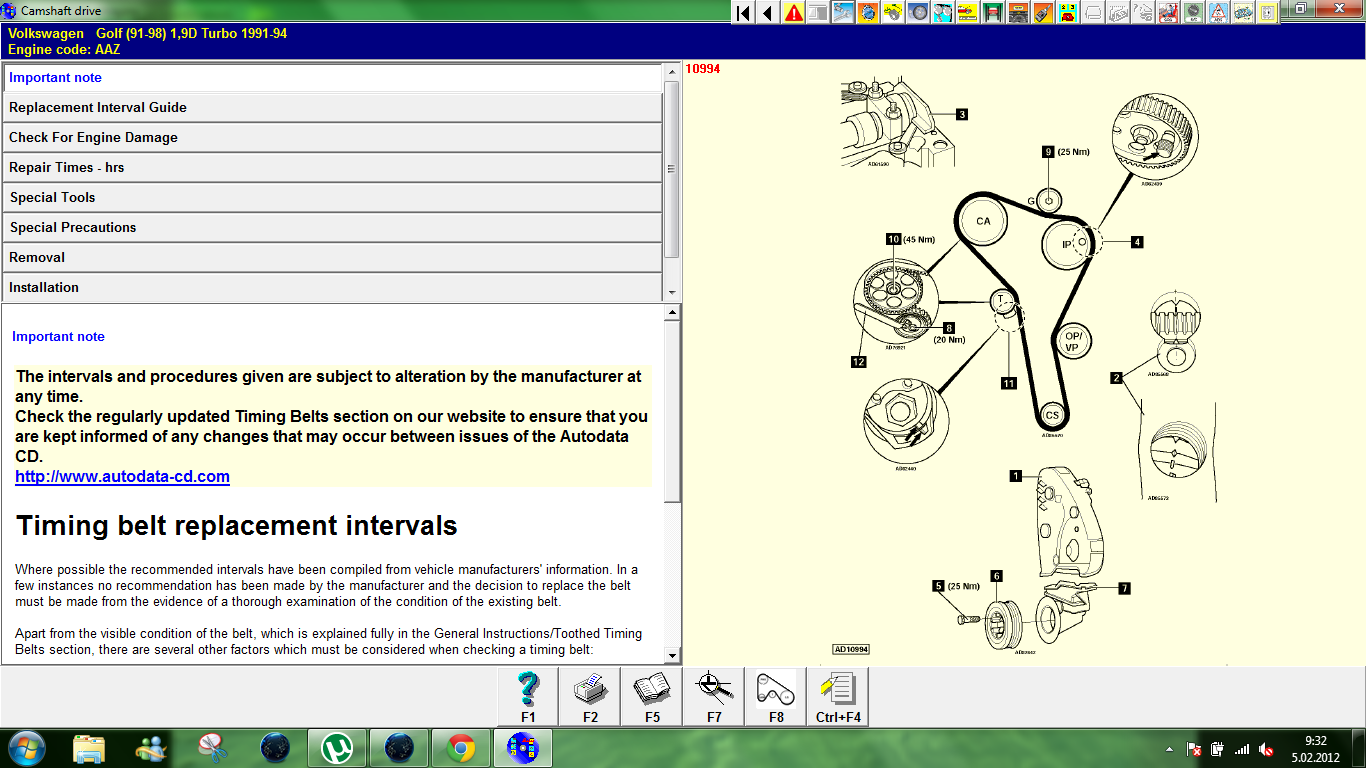
Task: Show hidden system tray icons arrow
Action: pos(1170,749)
